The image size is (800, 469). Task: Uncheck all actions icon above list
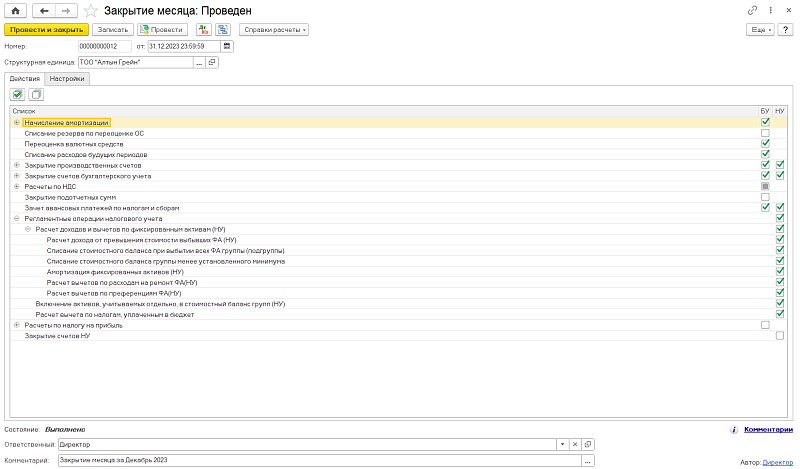(x=36, y=94)
